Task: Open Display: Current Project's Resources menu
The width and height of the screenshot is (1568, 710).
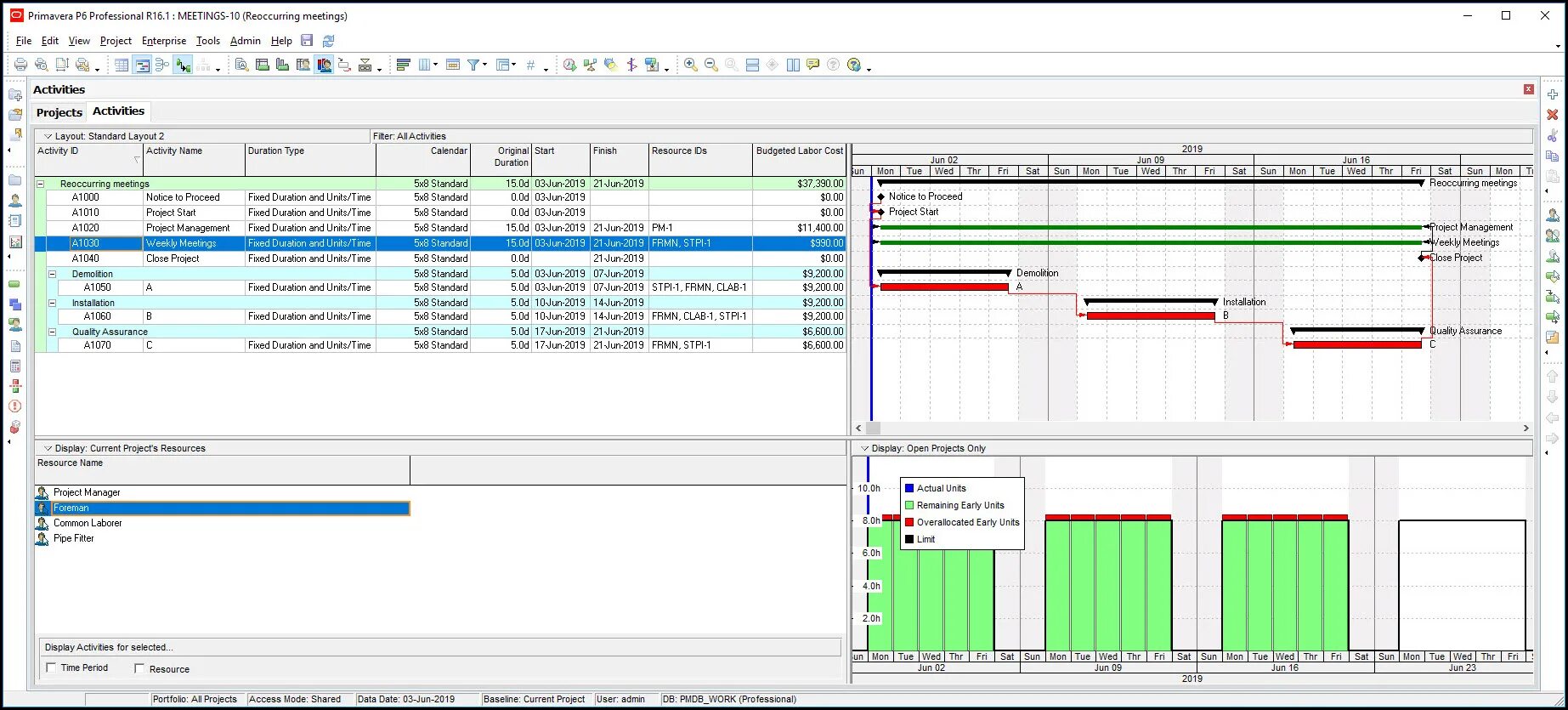Action: [48, 448]
